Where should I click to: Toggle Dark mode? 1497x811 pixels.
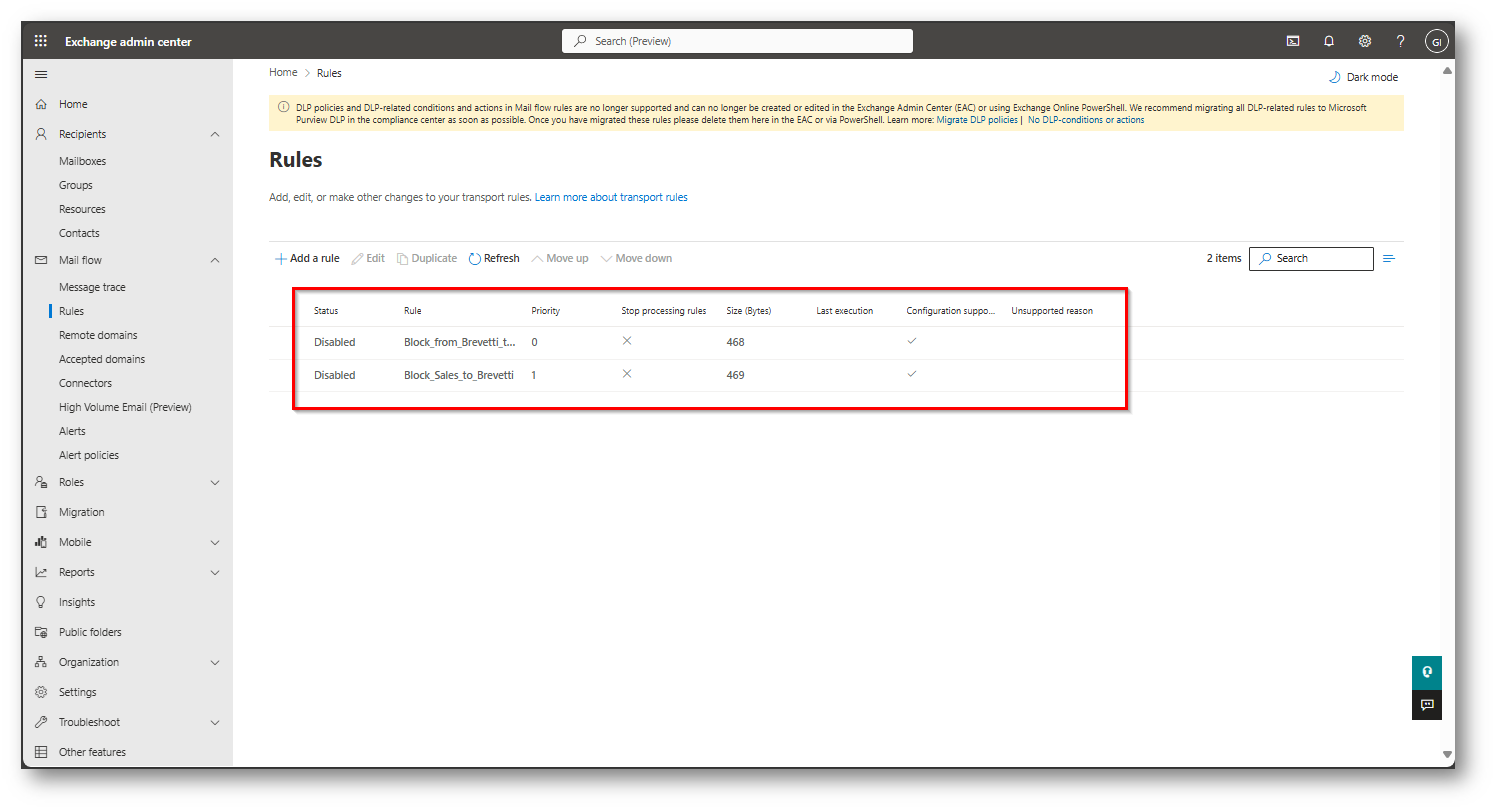pyautogui.click(x=1363, y=77)
